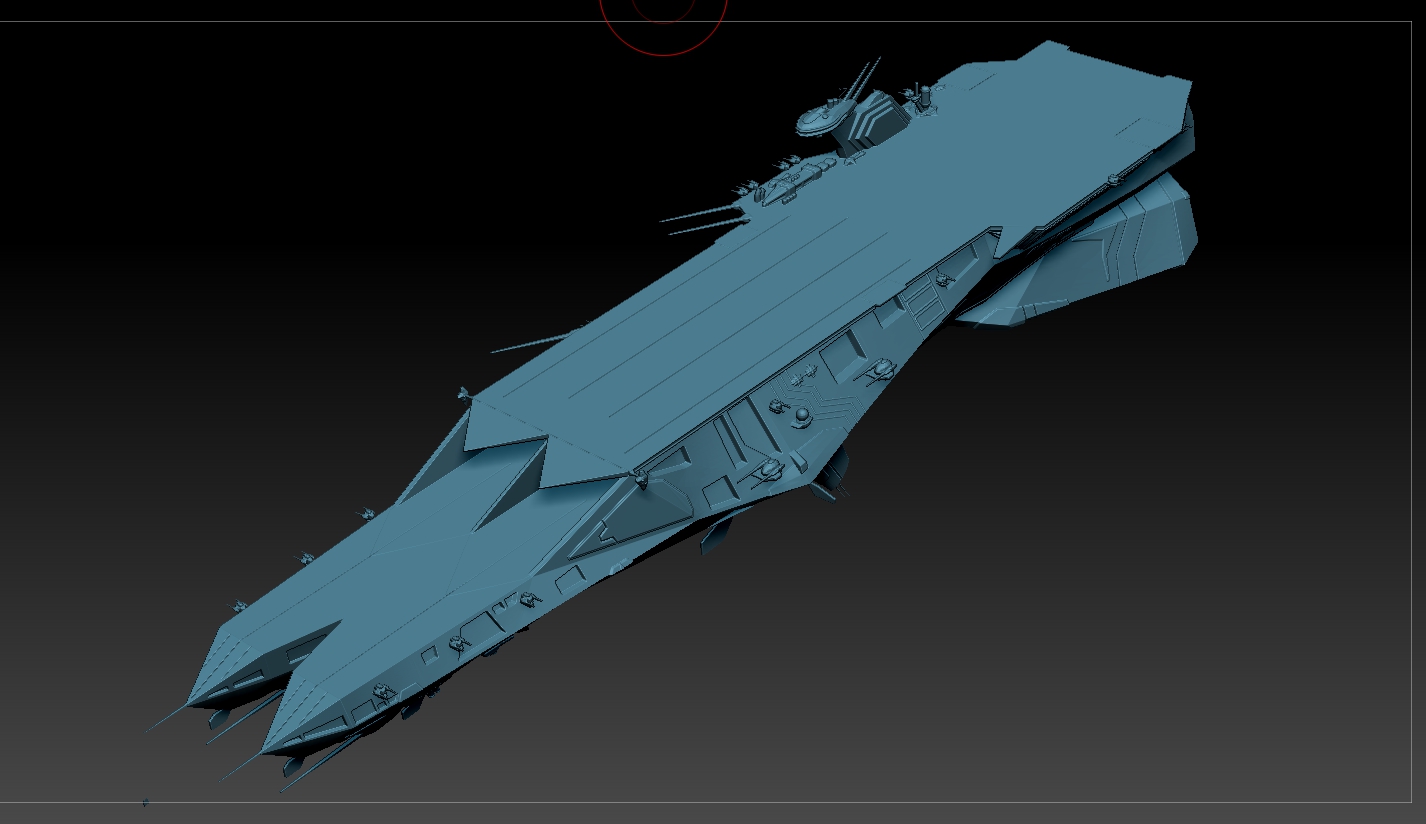The height and width of the screenshot is (824, 1426).
Task: Select the cylindrical stacks behind the tower
Action: coord(924,96)
